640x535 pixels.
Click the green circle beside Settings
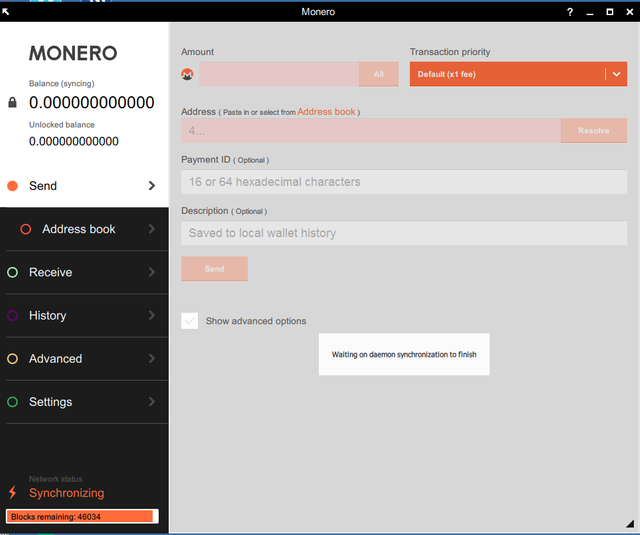click(x=13, y=402)
